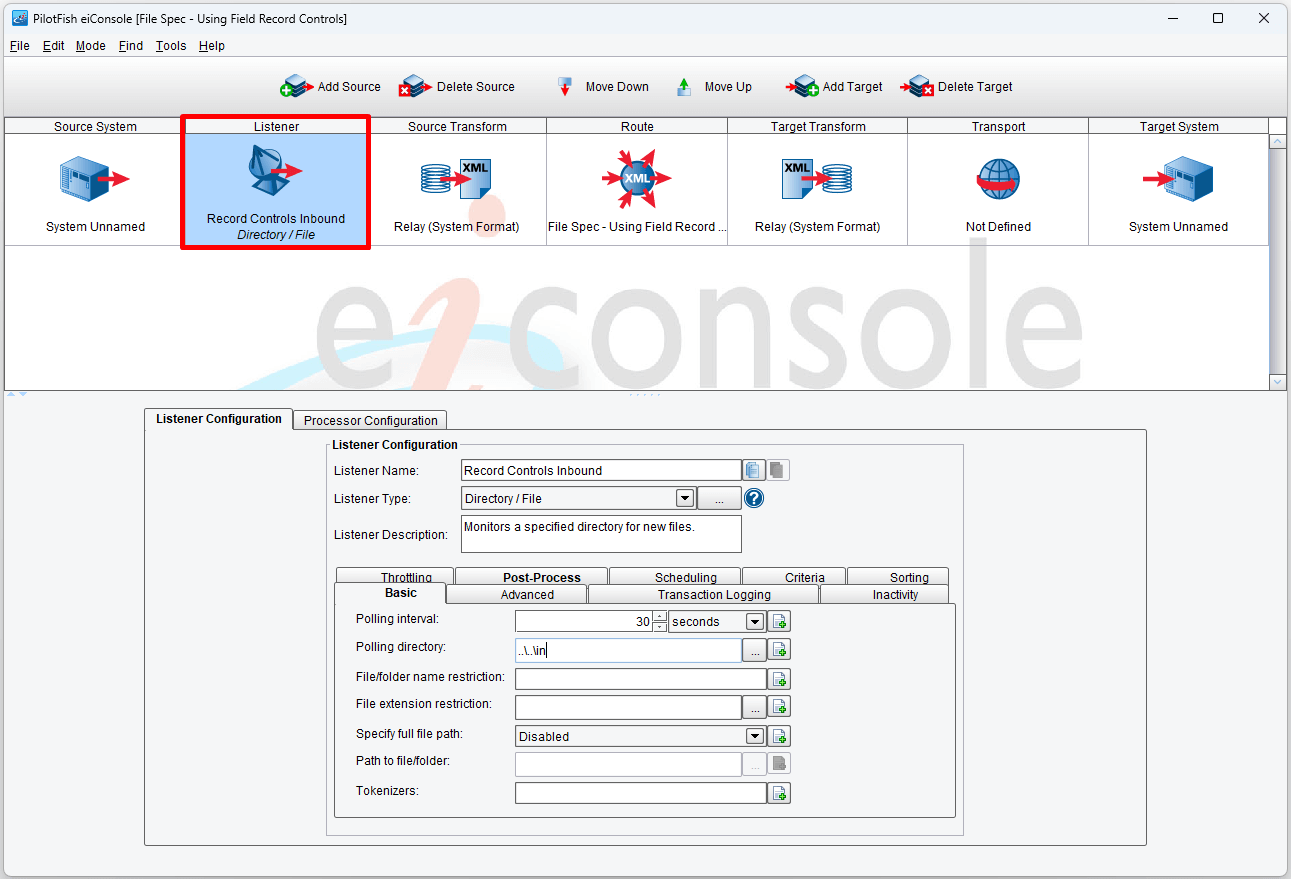Click the File extension restriction field
Screen dimensions: 1291x879
628,707
